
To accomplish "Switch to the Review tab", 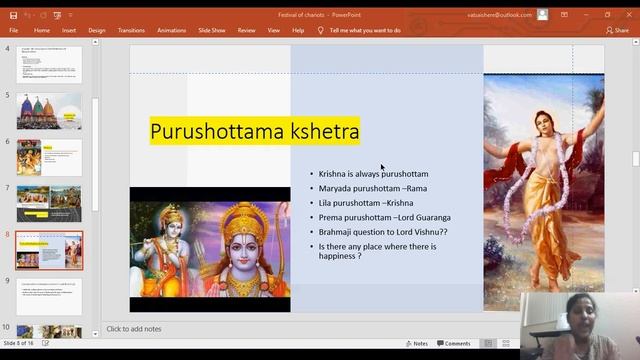I will tap(246, 30).
